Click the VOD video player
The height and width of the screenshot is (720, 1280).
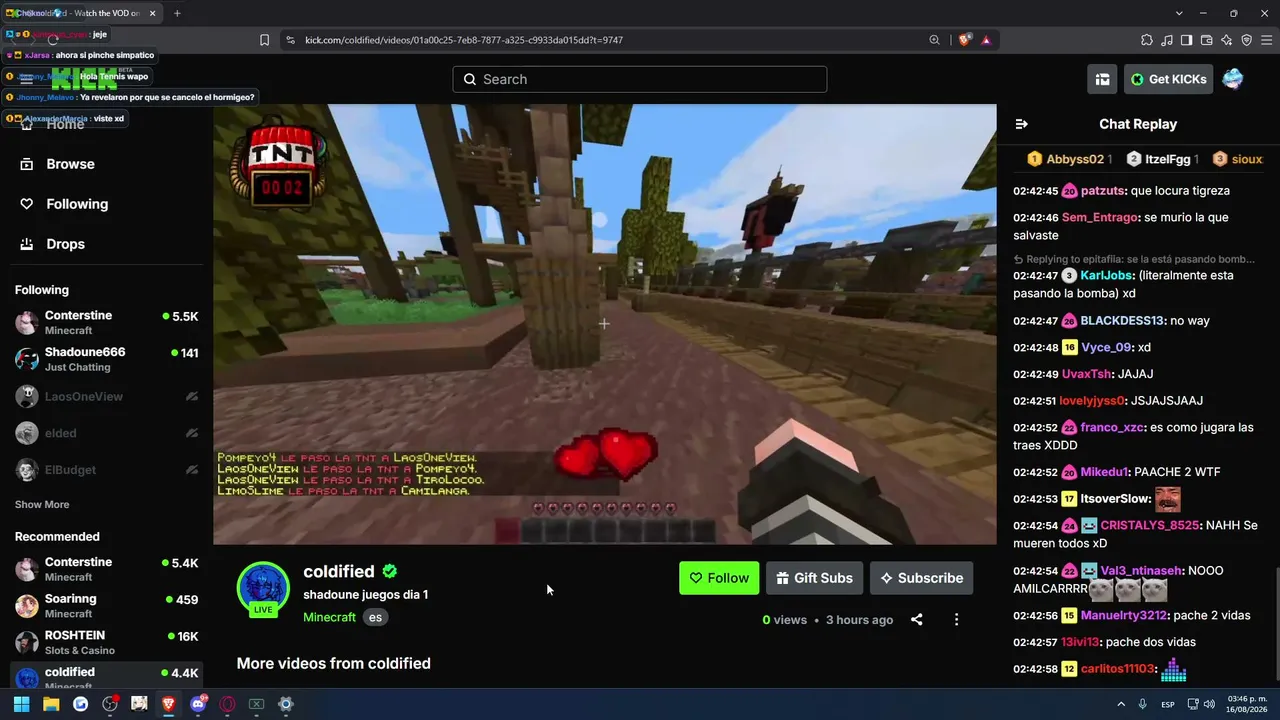coord(605,324)
